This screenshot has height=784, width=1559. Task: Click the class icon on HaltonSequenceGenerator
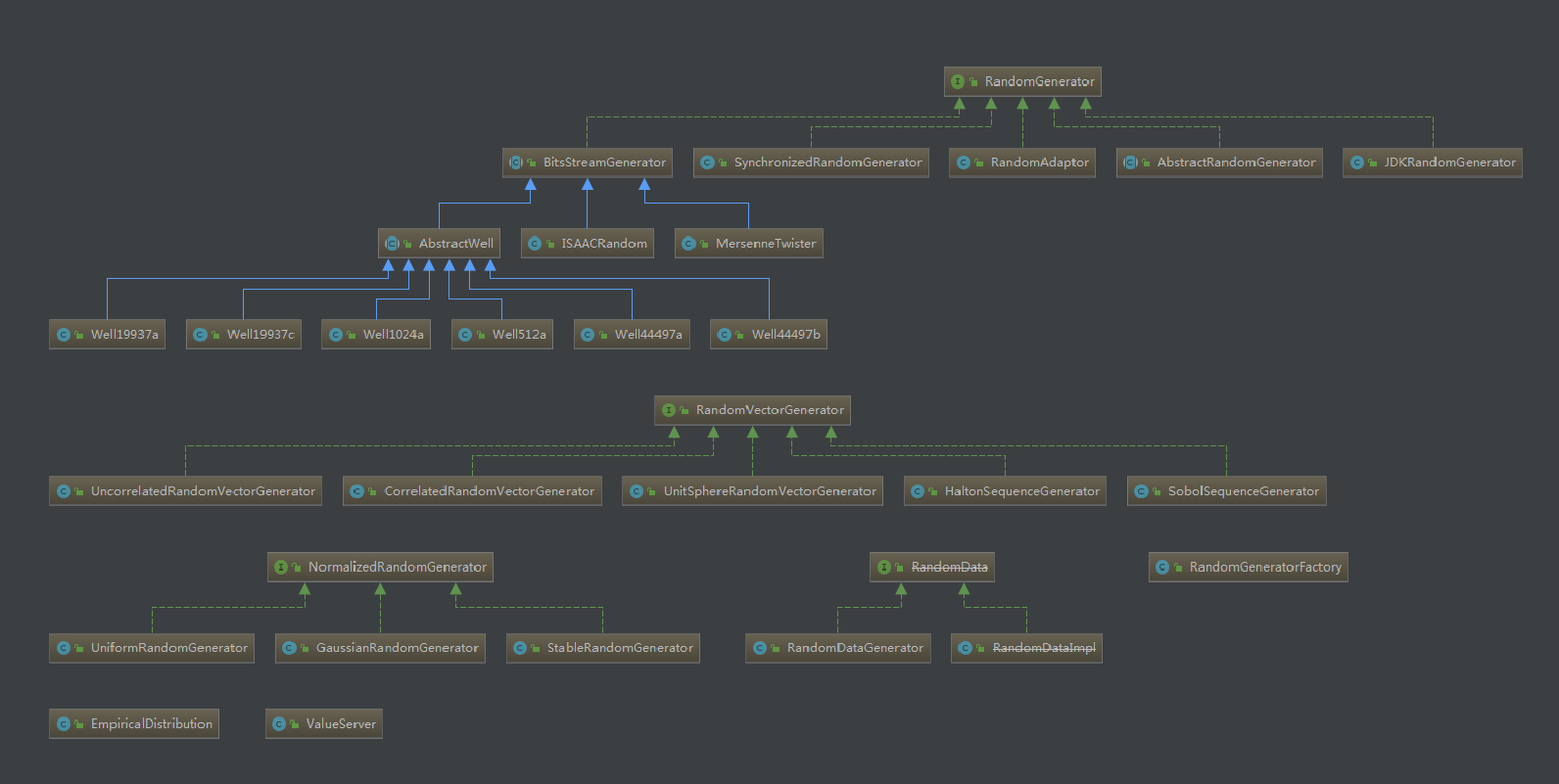[918, 491]
